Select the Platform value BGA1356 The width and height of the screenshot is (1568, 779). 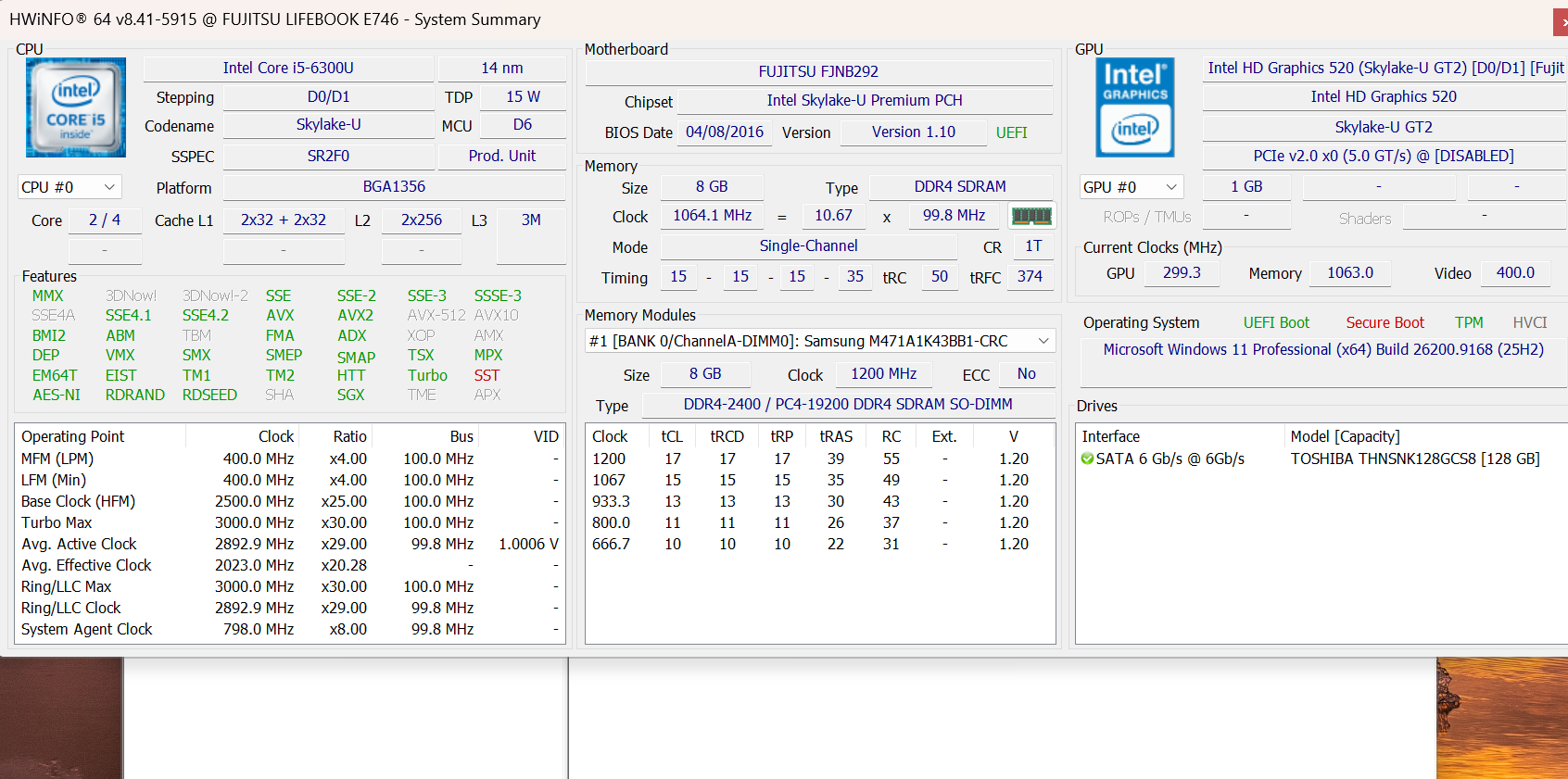point(394,186)
